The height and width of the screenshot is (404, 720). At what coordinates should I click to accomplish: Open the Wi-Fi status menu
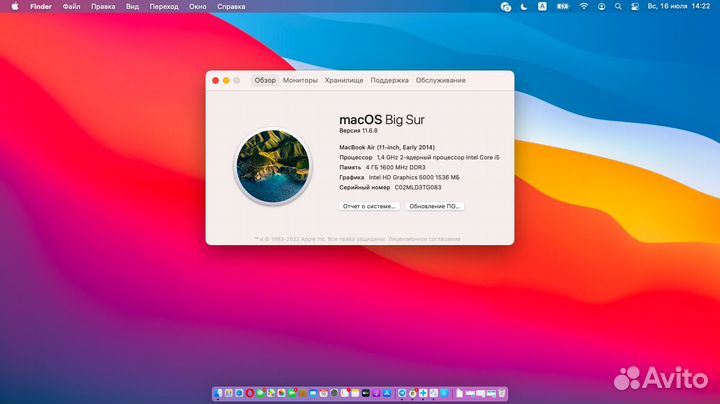pos(584,6)
